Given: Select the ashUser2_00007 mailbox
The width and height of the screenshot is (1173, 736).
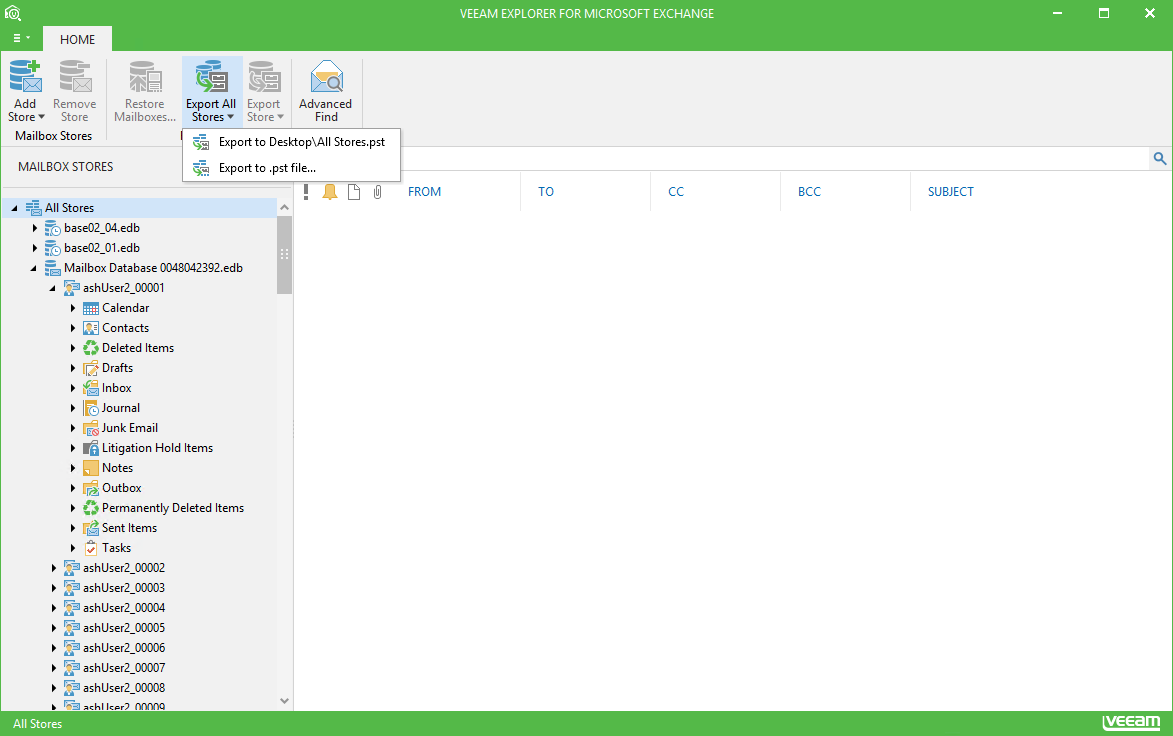Looking at the screenshot, I should click(x=124, y=668).
